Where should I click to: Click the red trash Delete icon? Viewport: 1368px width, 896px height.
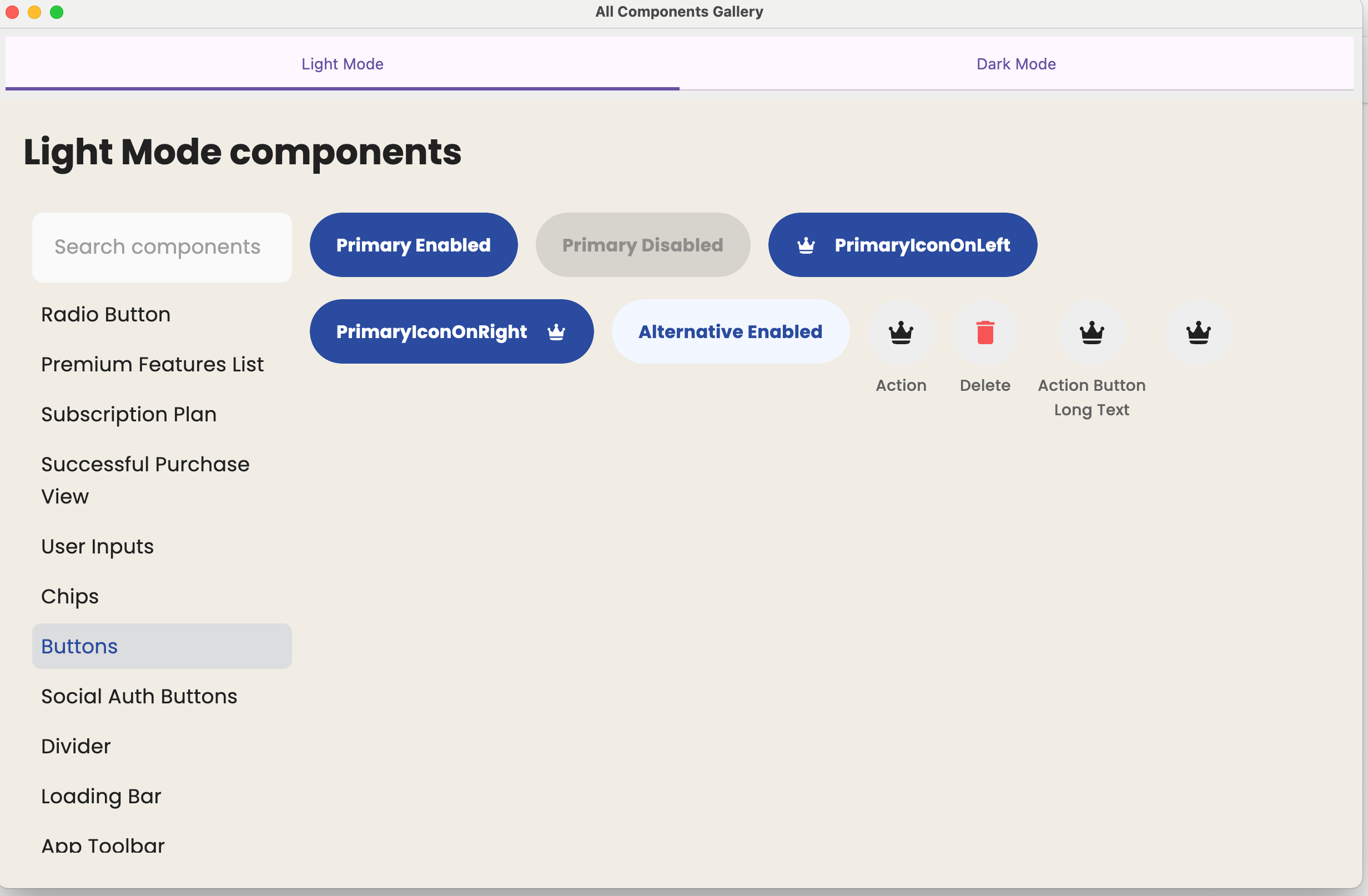(984, 332)
